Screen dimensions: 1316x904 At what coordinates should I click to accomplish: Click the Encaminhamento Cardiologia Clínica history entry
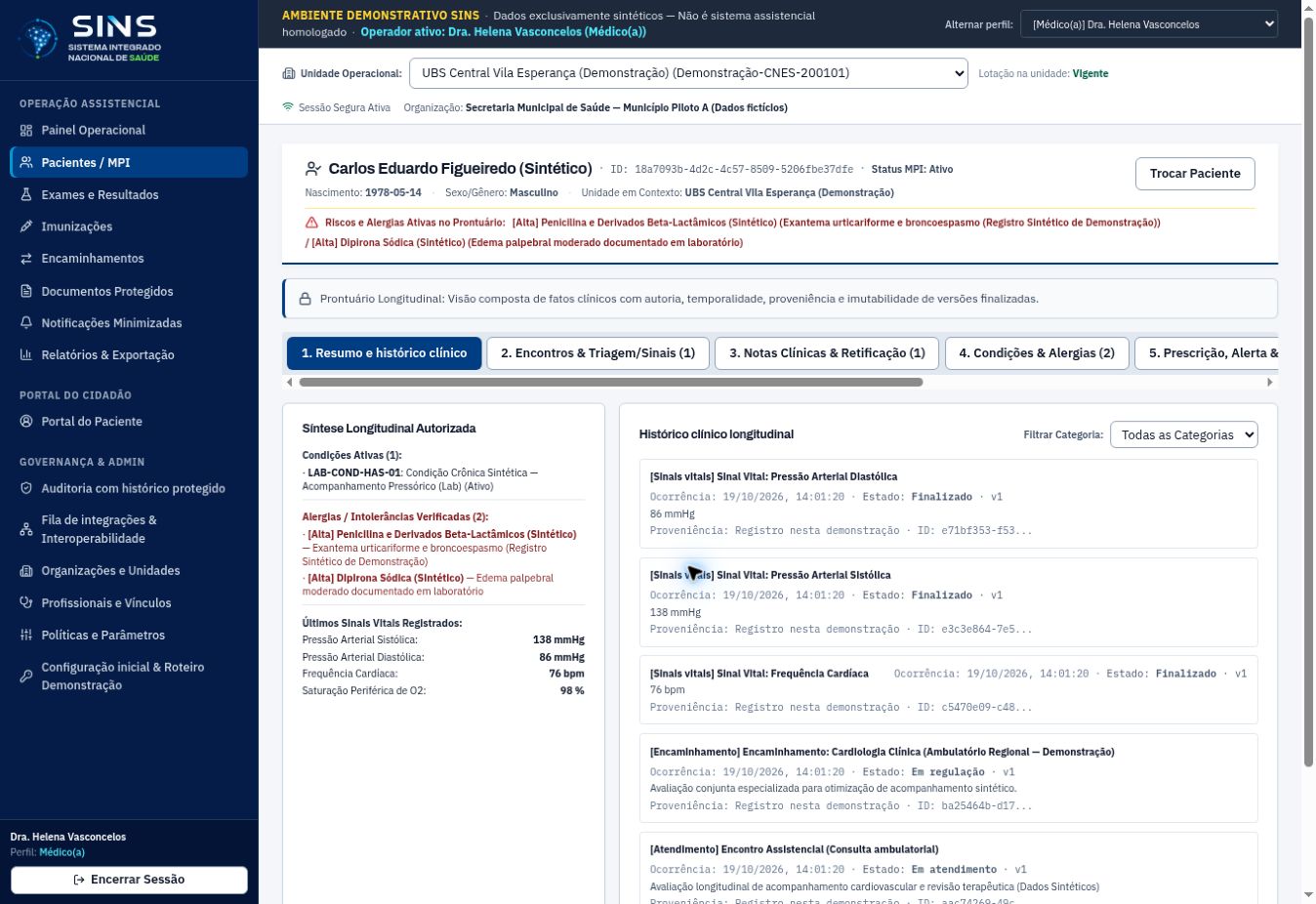tap(948, 778)
